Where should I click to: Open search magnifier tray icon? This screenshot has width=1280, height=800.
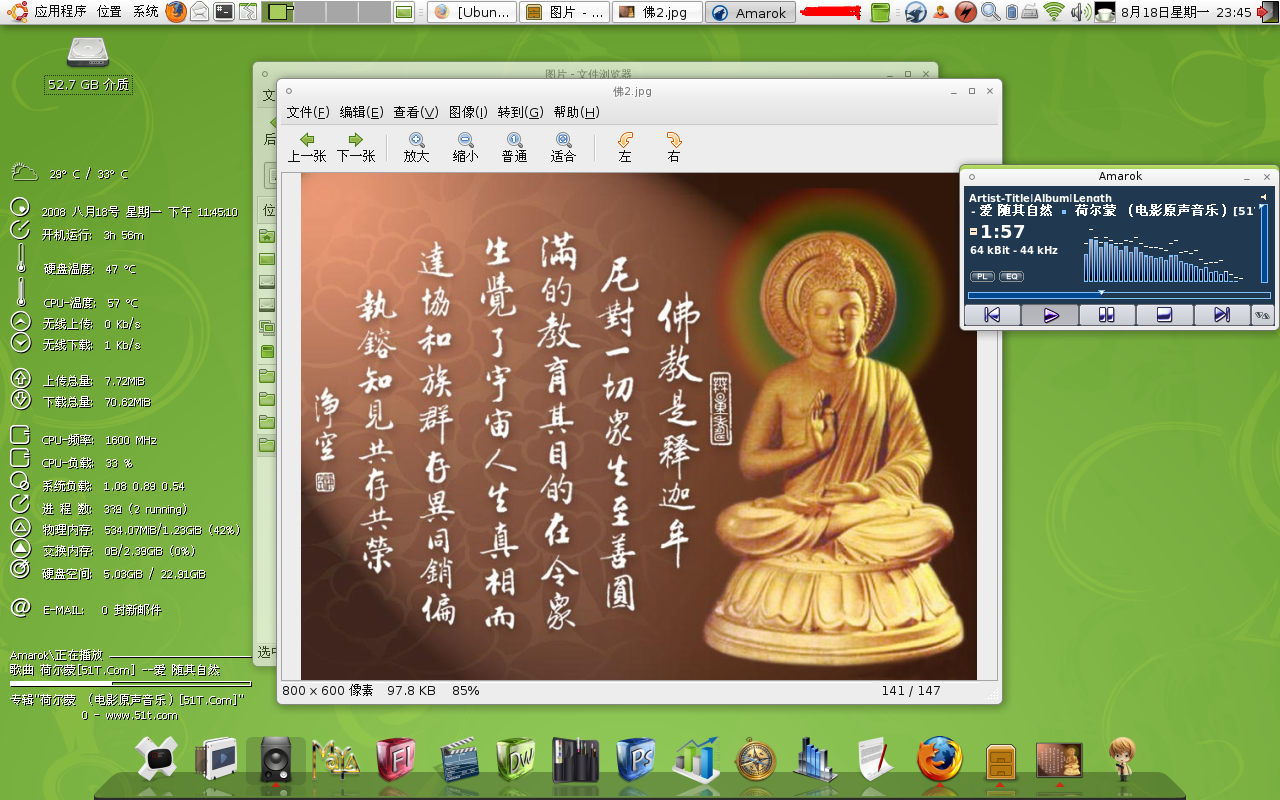(990, 12)
